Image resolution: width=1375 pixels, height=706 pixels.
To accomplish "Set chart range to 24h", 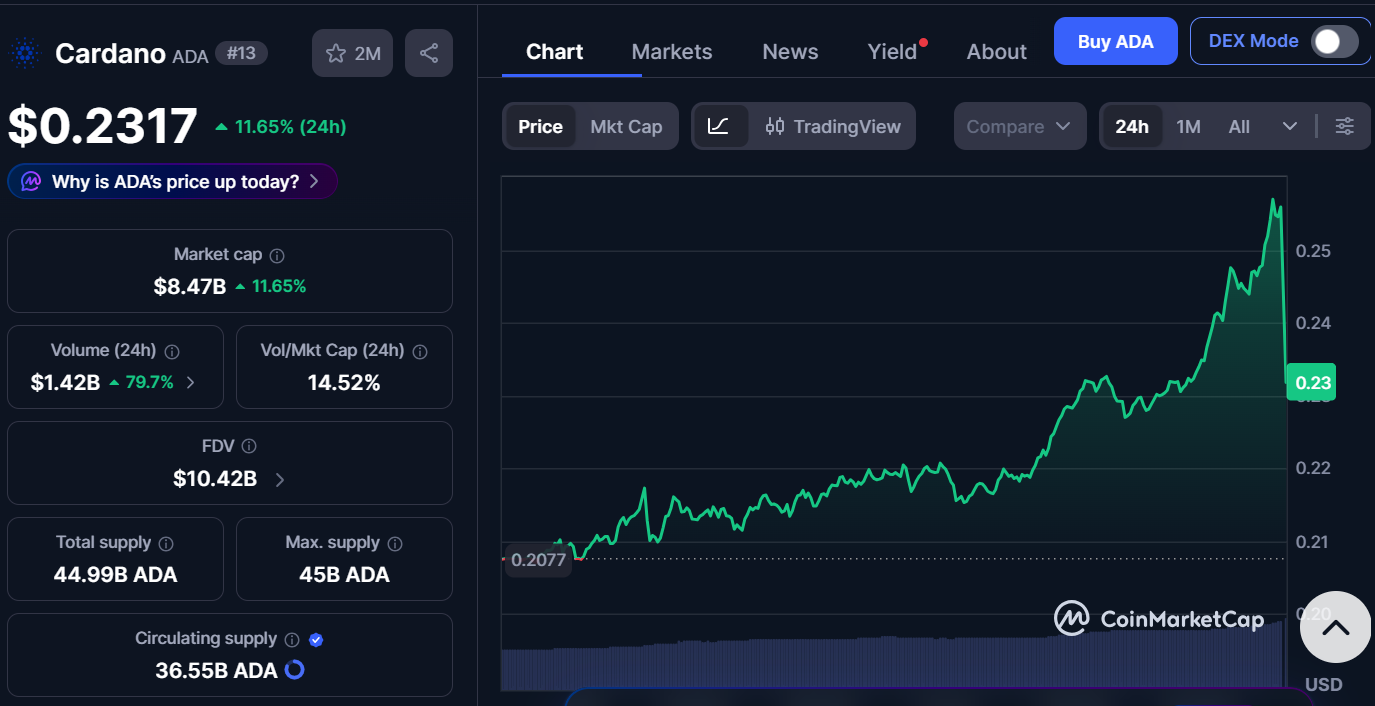I will click(x=1132, y=126).
